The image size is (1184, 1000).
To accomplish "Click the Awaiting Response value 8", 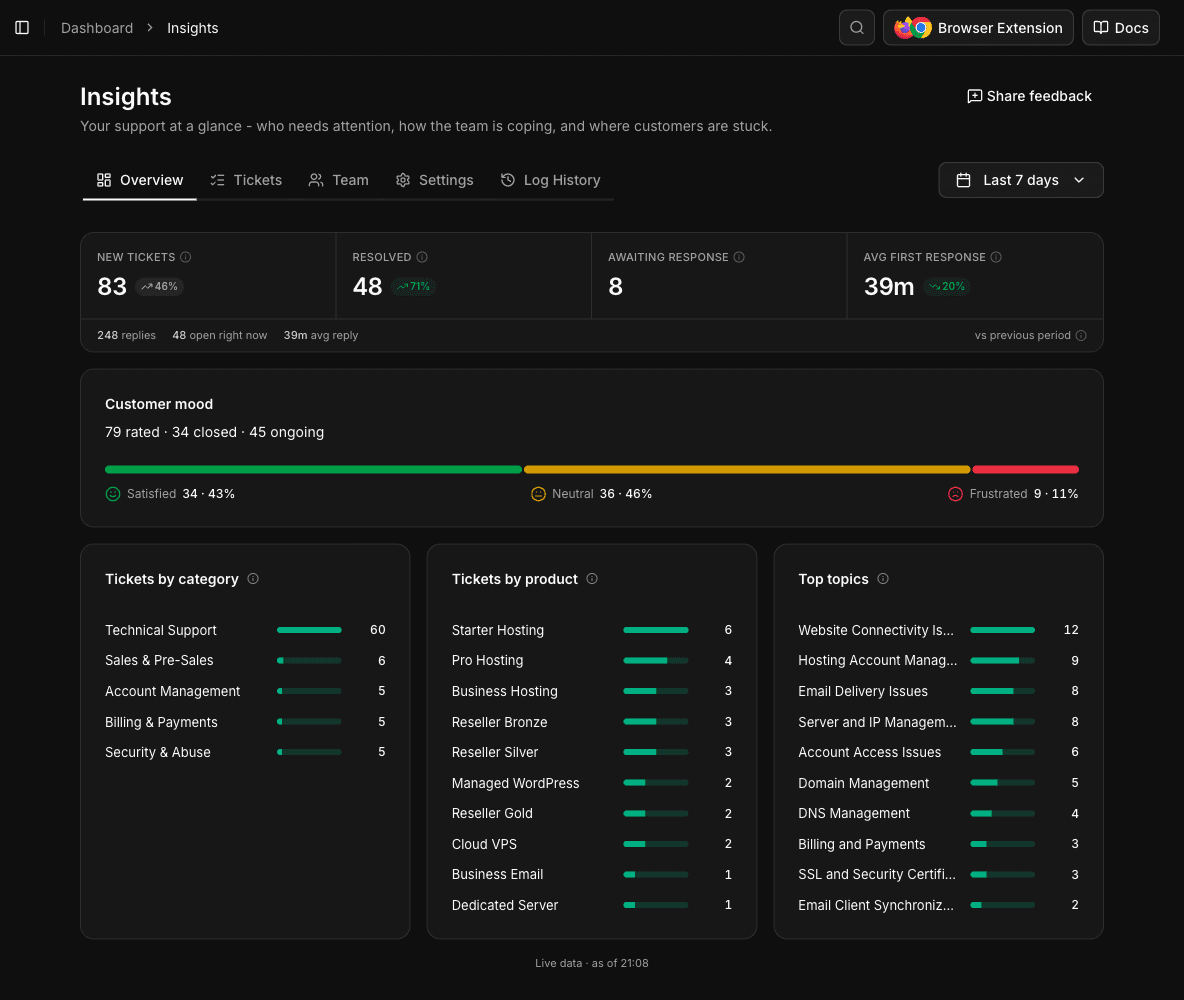I will [x=615, y=287].
